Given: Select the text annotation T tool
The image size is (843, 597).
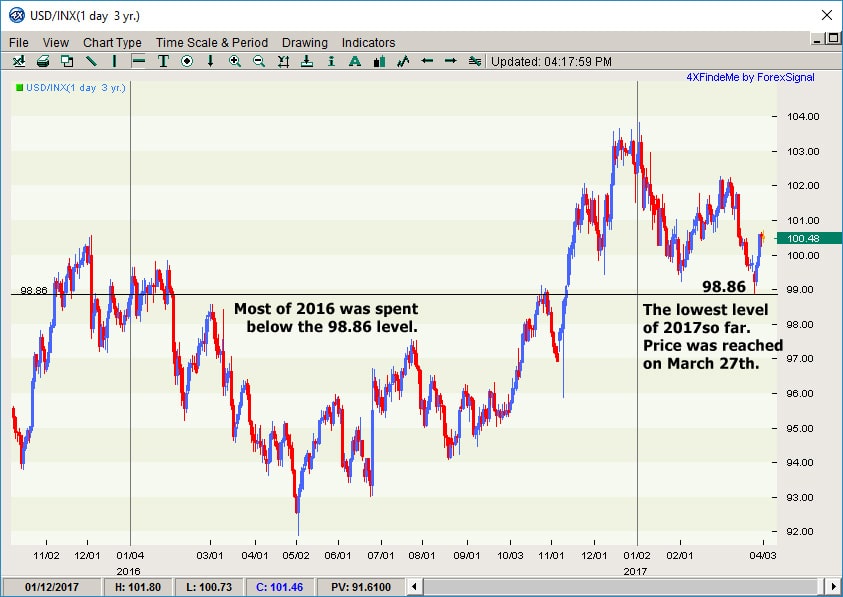Looking at the screenshot, I should [x=163, y=61].
